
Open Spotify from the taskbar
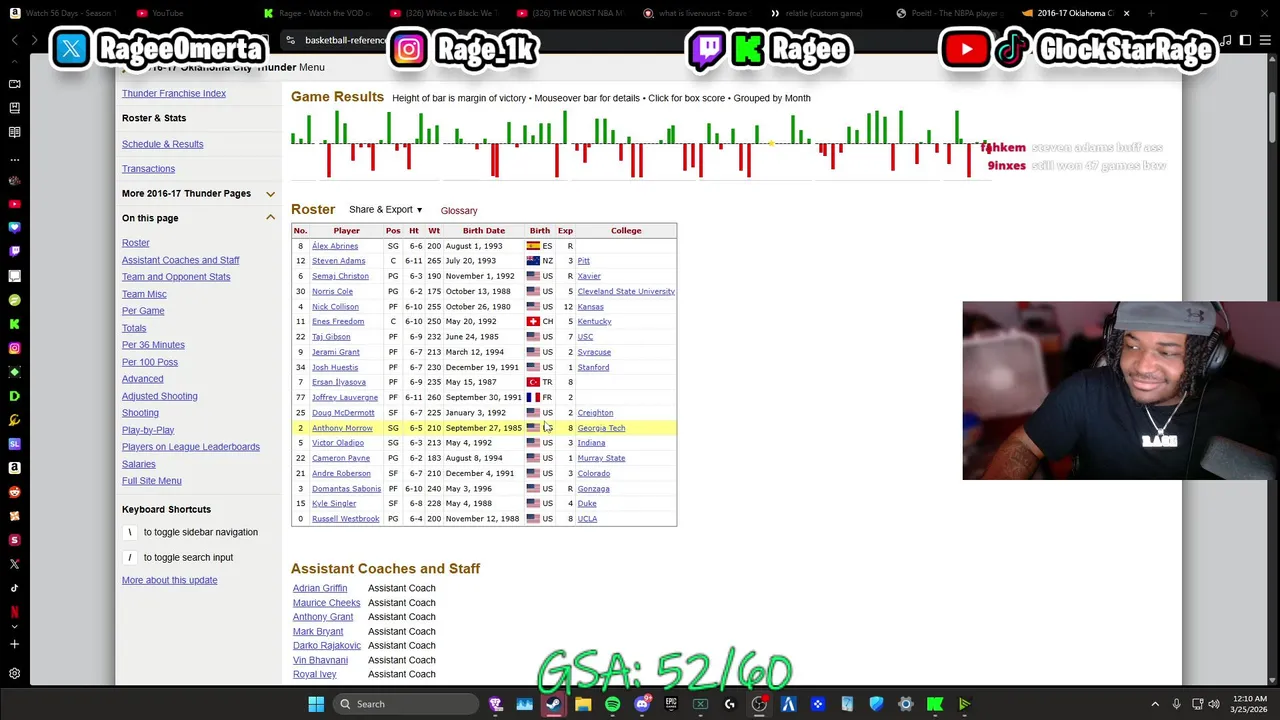pyautogui.click(x=612, y=704)
